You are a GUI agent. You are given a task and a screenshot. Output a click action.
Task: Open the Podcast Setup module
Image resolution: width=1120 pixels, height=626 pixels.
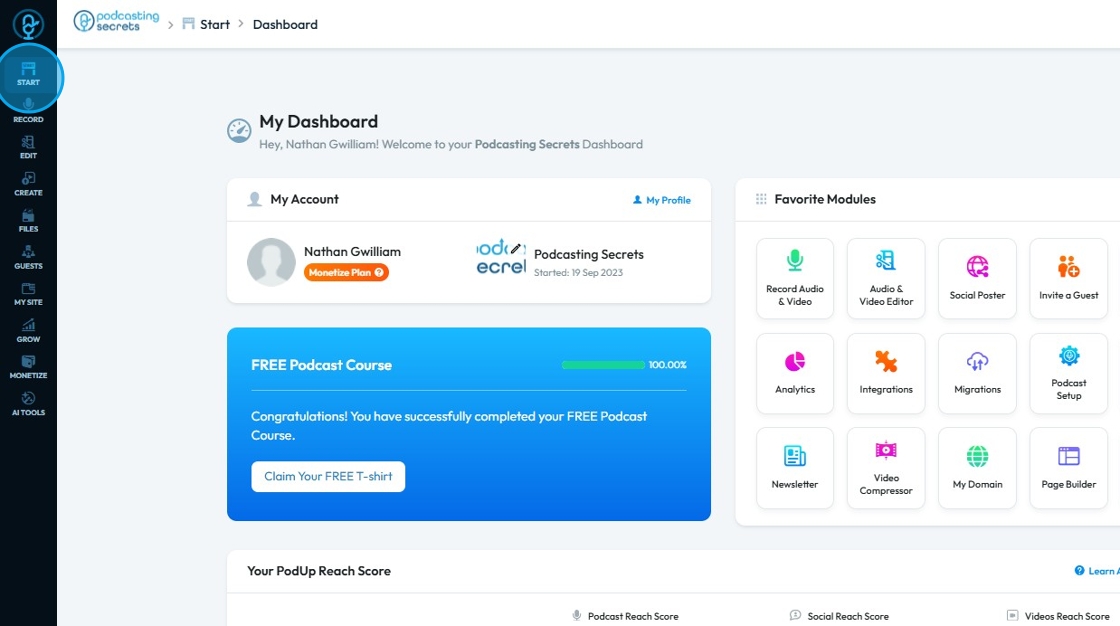tap(1069, 373)
